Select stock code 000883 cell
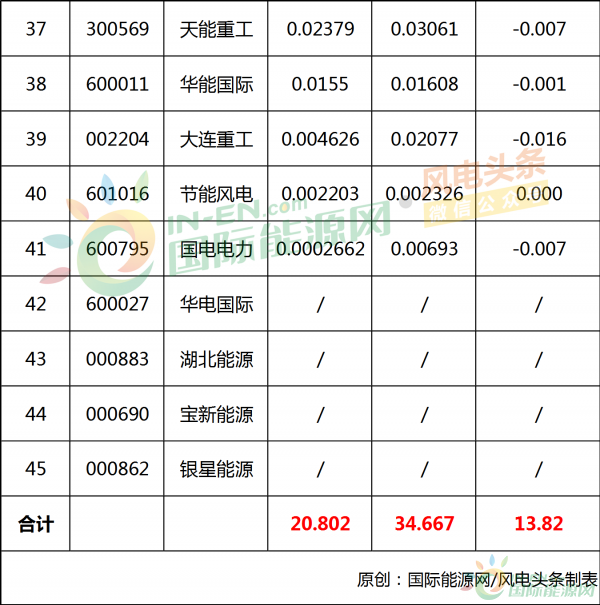Image resolution: width=600 pixels, height=605 pixels. [x=117, y=359]
